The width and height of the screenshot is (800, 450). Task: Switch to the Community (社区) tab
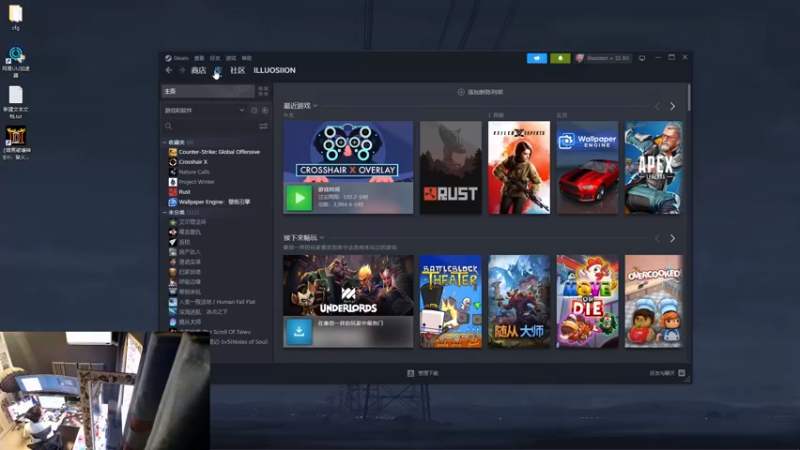tap(237, 70)
